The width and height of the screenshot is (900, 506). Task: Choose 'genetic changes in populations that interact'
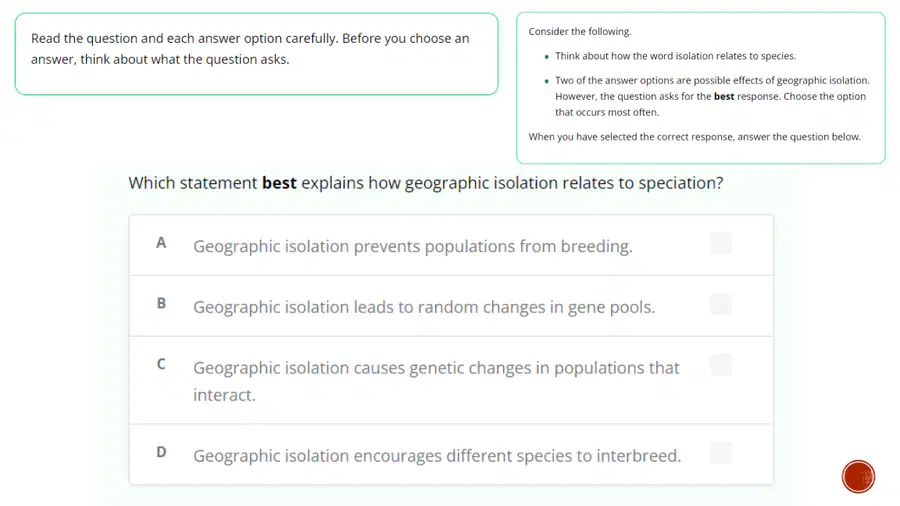pyautogui.click(x=436, y=381)
